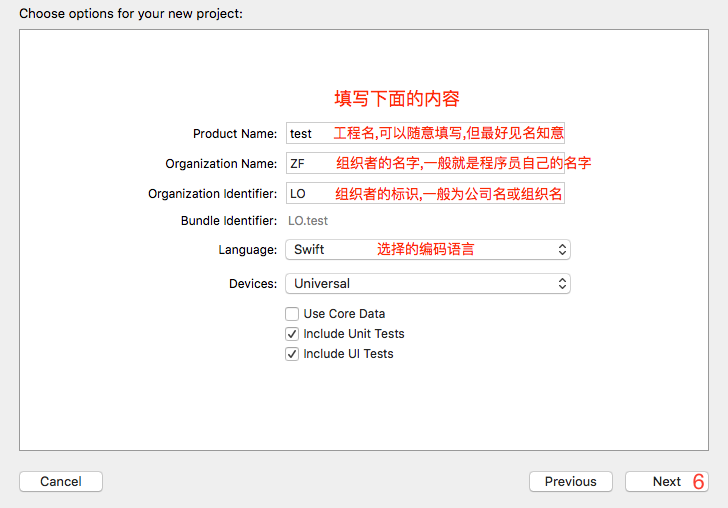Screen dimensions: 728x508
Task: Go back with the Previous button
Action: point(571,482)
